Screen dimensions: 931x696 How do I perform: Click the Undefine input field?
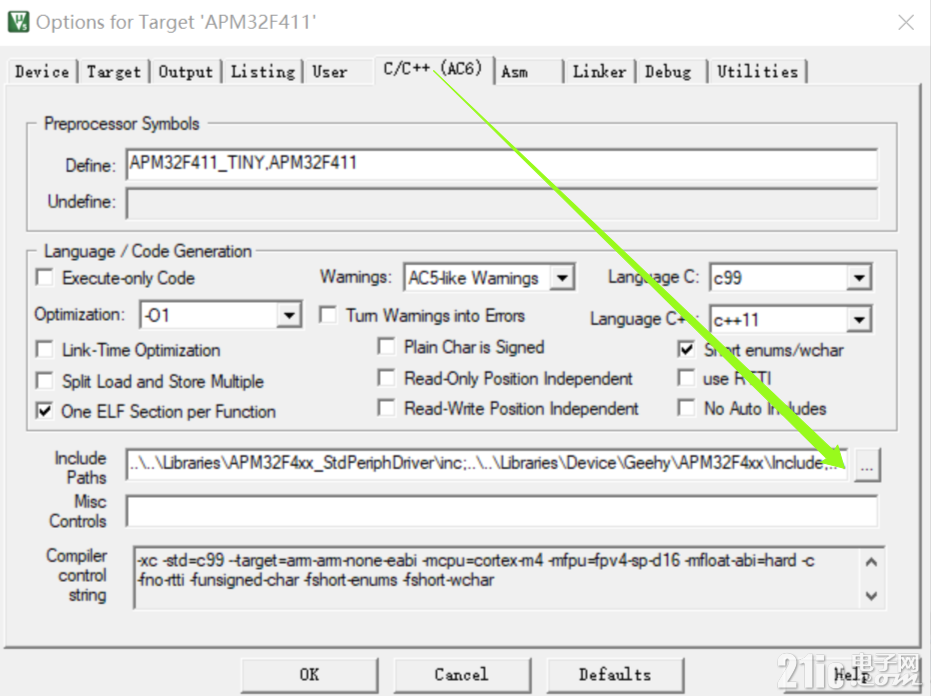(x=501, y=203)
